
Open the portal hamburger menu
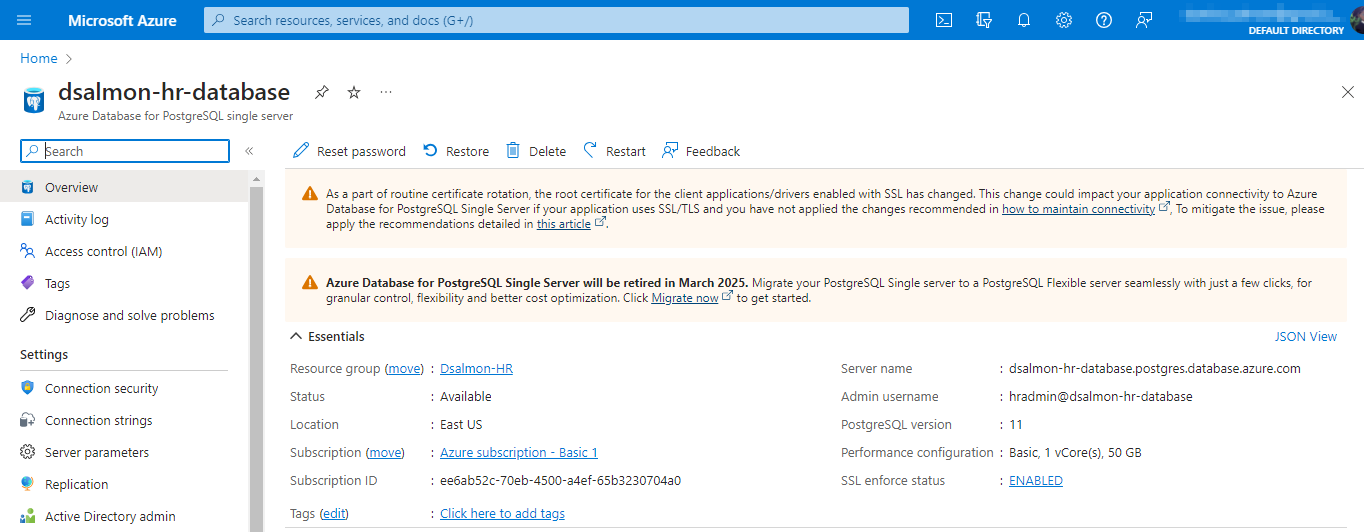[24, 20]
